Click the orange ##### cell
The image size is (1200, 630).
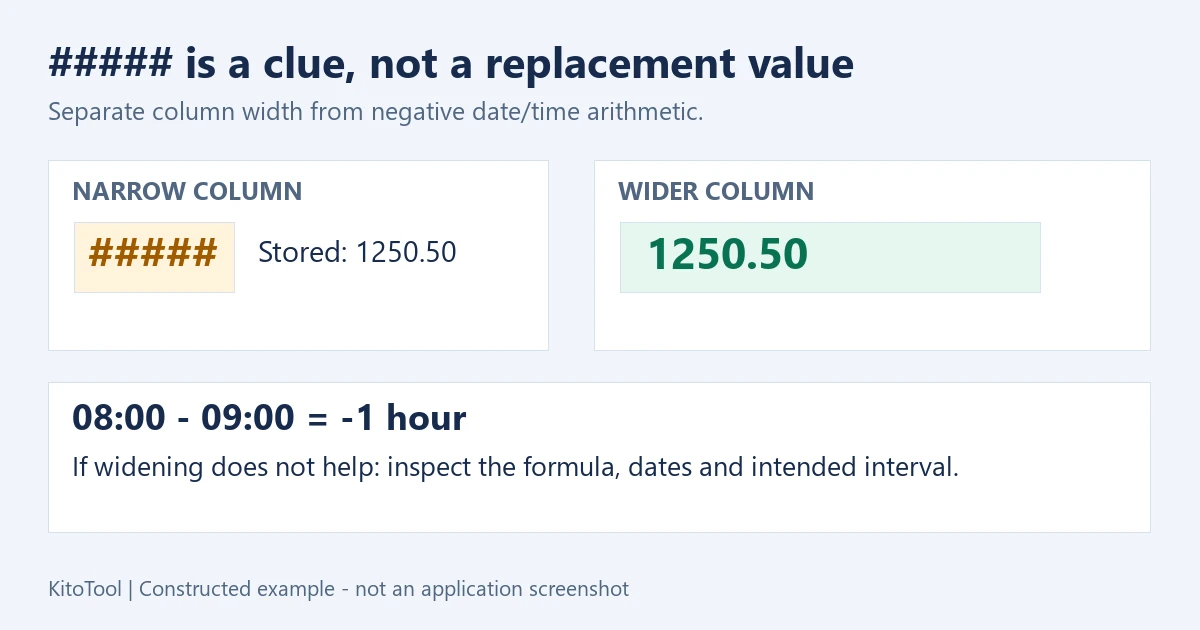click(154, 257)
